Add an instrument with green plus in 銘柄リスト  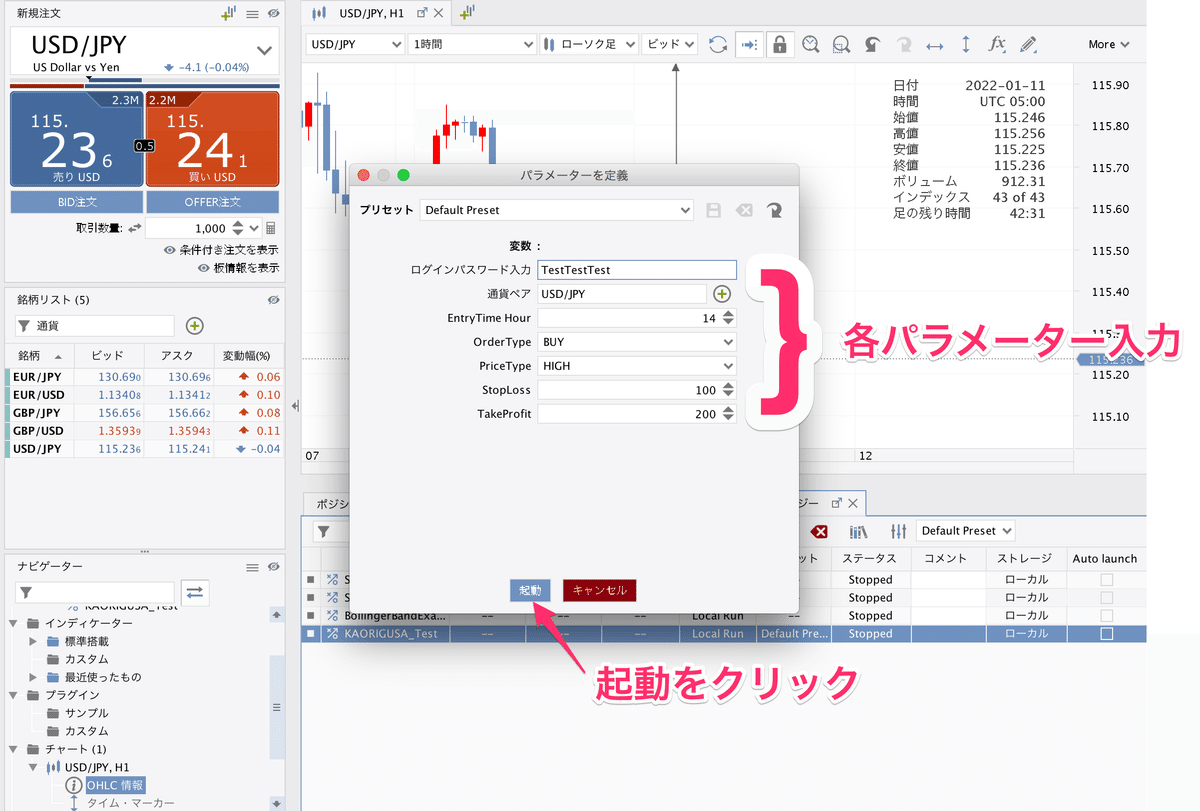[x=195, y=325]
